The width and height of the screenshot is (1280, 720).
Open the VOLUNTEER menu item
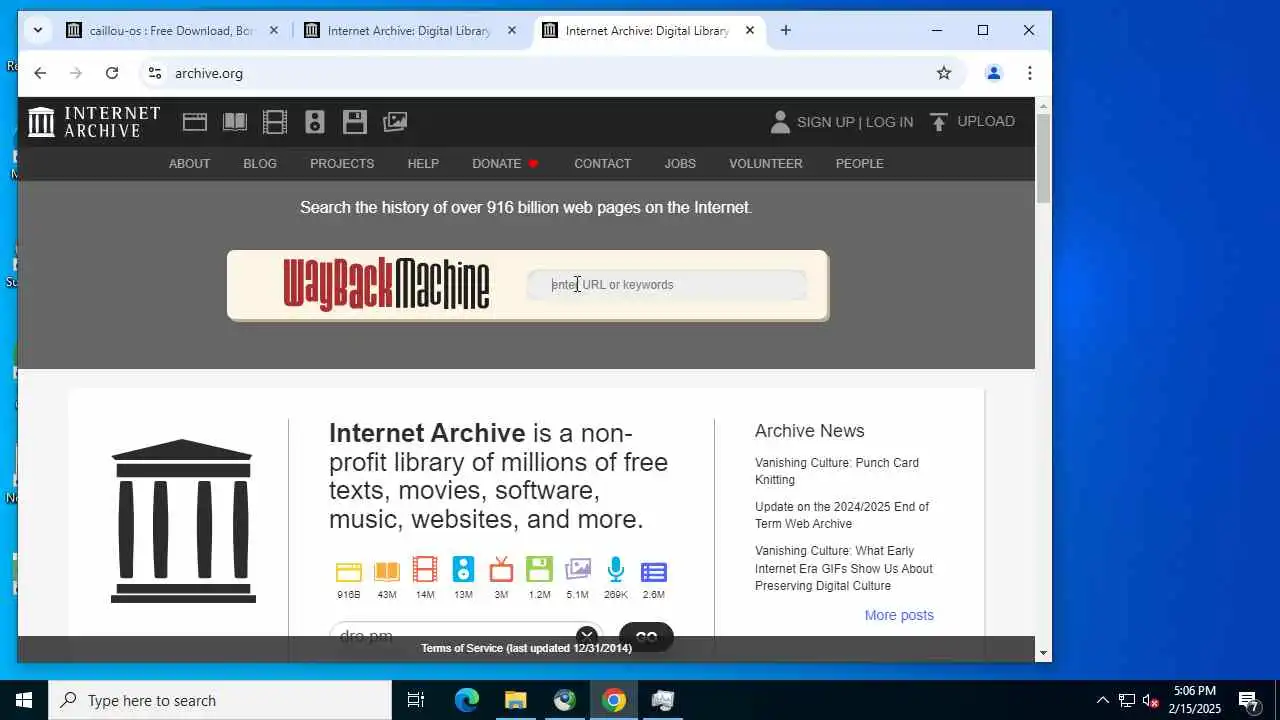[x=765, y=163]
